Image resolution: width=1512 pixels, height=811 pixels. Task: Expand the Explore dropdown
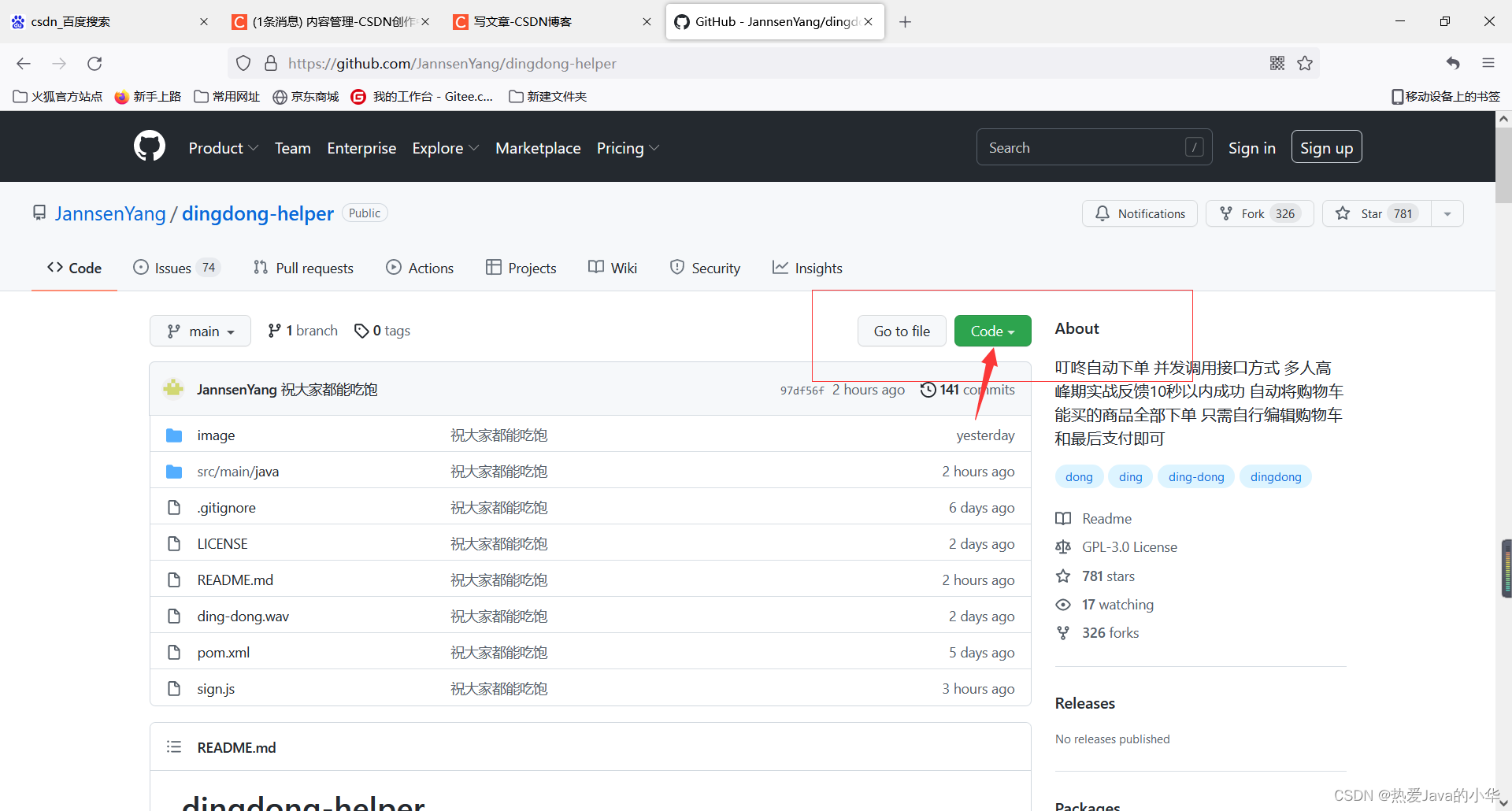[x=445, y=148]
